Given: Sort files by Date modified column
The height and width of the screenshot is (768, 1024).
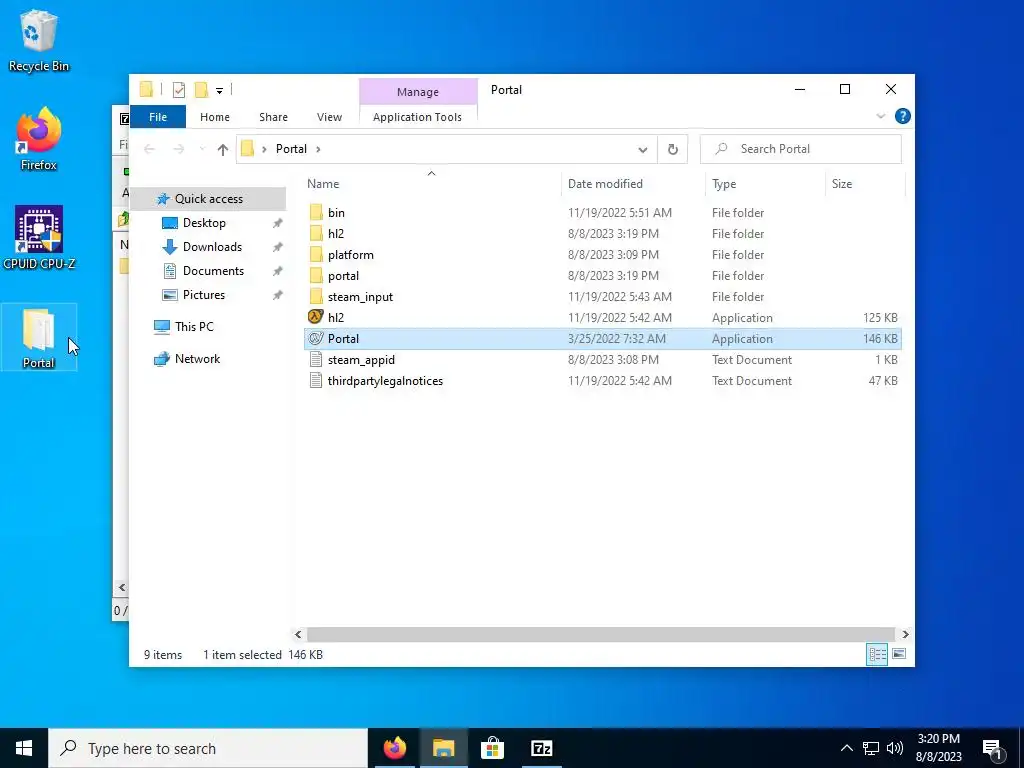Looking at the screenshot, I should [x=633, y=184].
